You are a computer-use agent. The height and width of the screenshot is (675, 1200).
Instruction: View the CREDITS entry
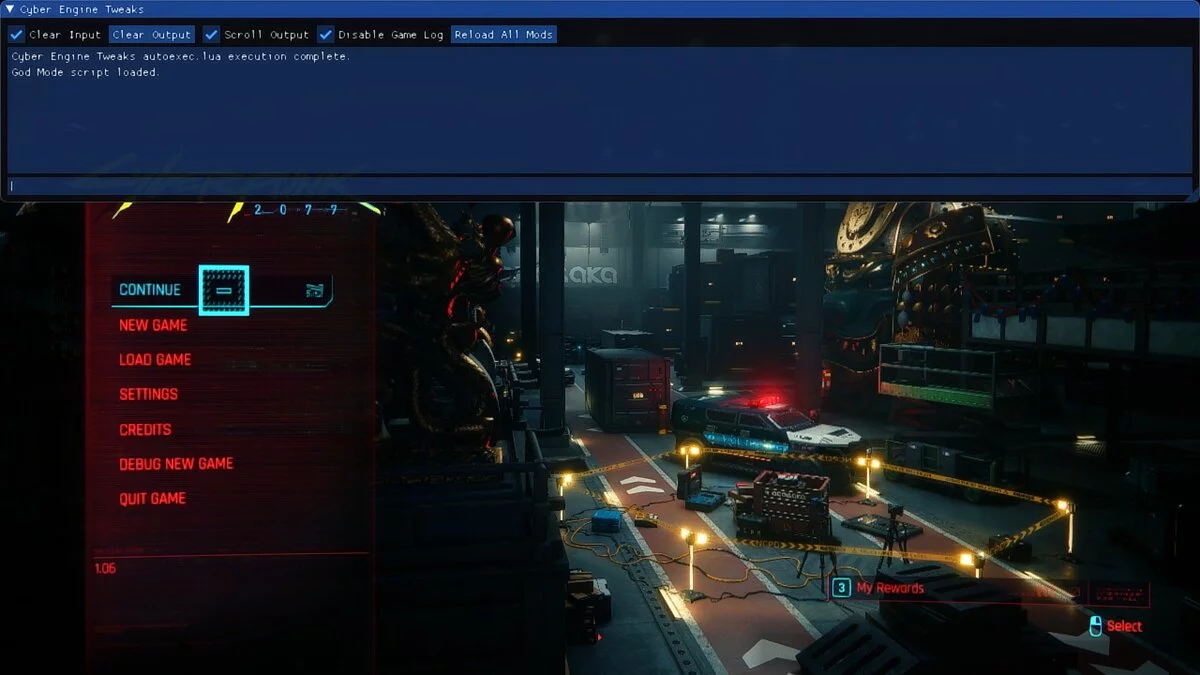point(145,429)
